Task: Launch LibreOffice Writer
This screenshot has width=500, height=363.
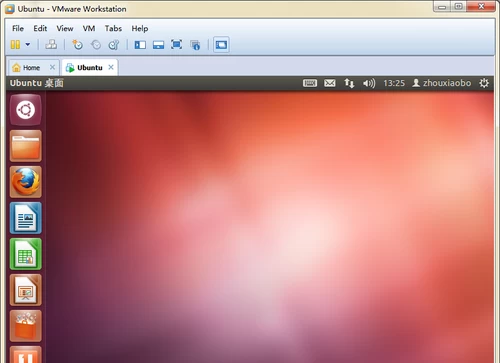Action: pyautogui.click(x=26, y=218)
